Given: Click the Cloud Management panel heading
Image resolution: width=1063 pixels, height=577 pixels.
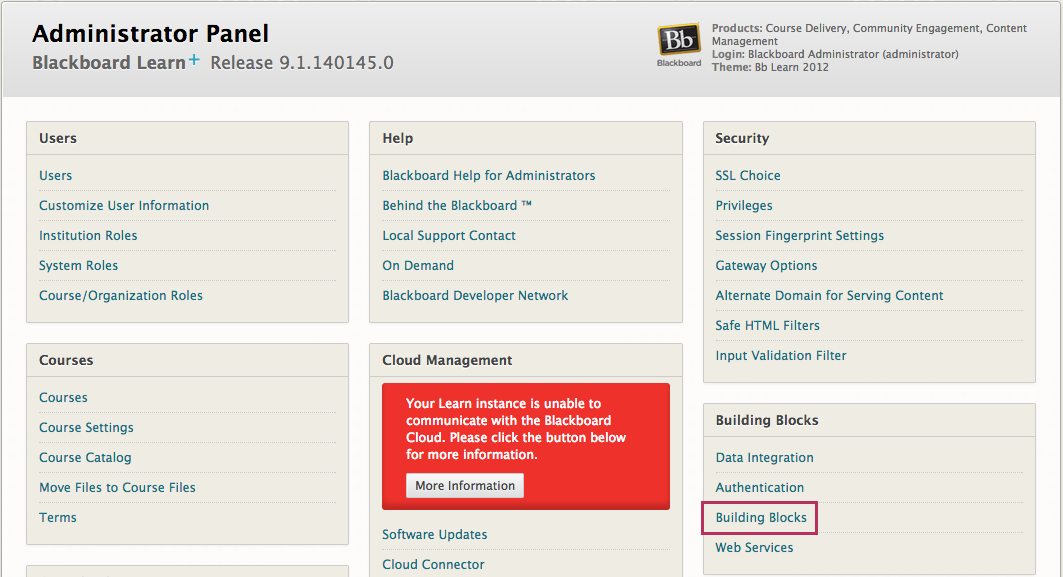Looking at the screenshot, I should coord(447,360).
